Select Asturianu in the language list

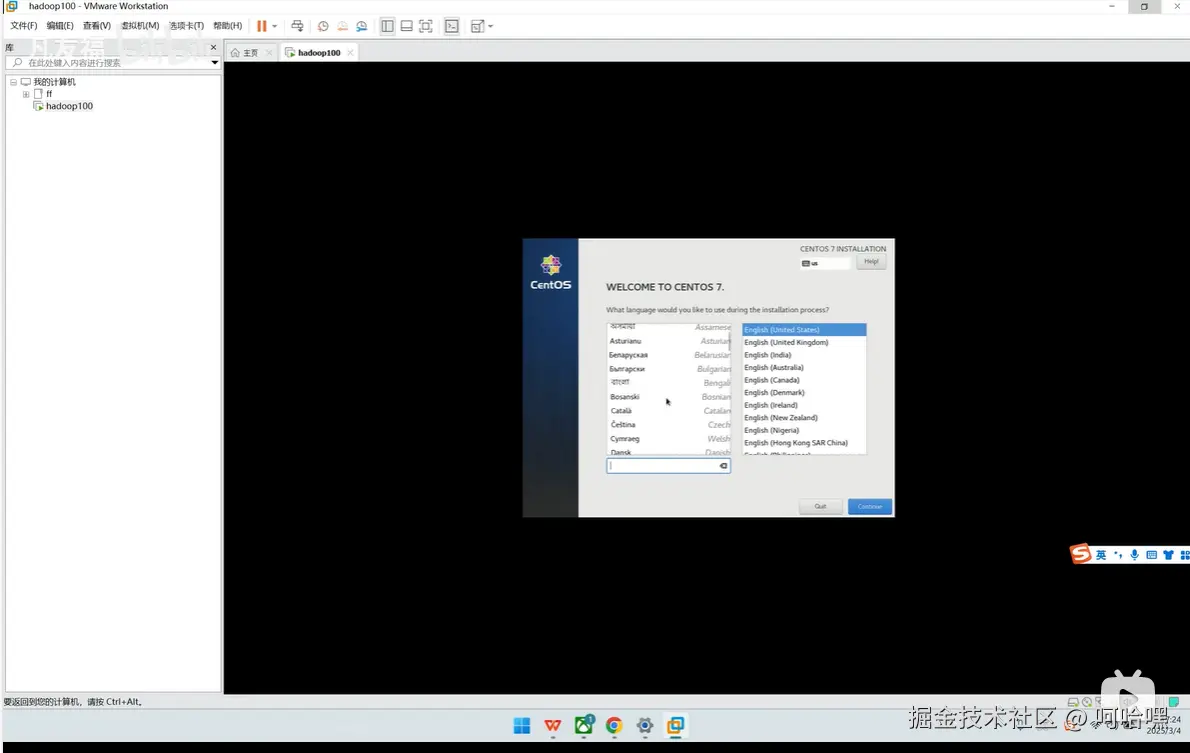click(x=669, y=341)
